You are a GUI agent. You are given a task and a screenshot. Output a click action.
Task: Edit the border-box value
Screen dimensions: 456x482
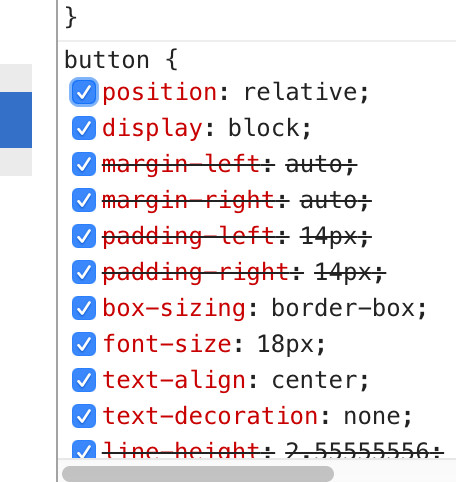tap(344, 308)
